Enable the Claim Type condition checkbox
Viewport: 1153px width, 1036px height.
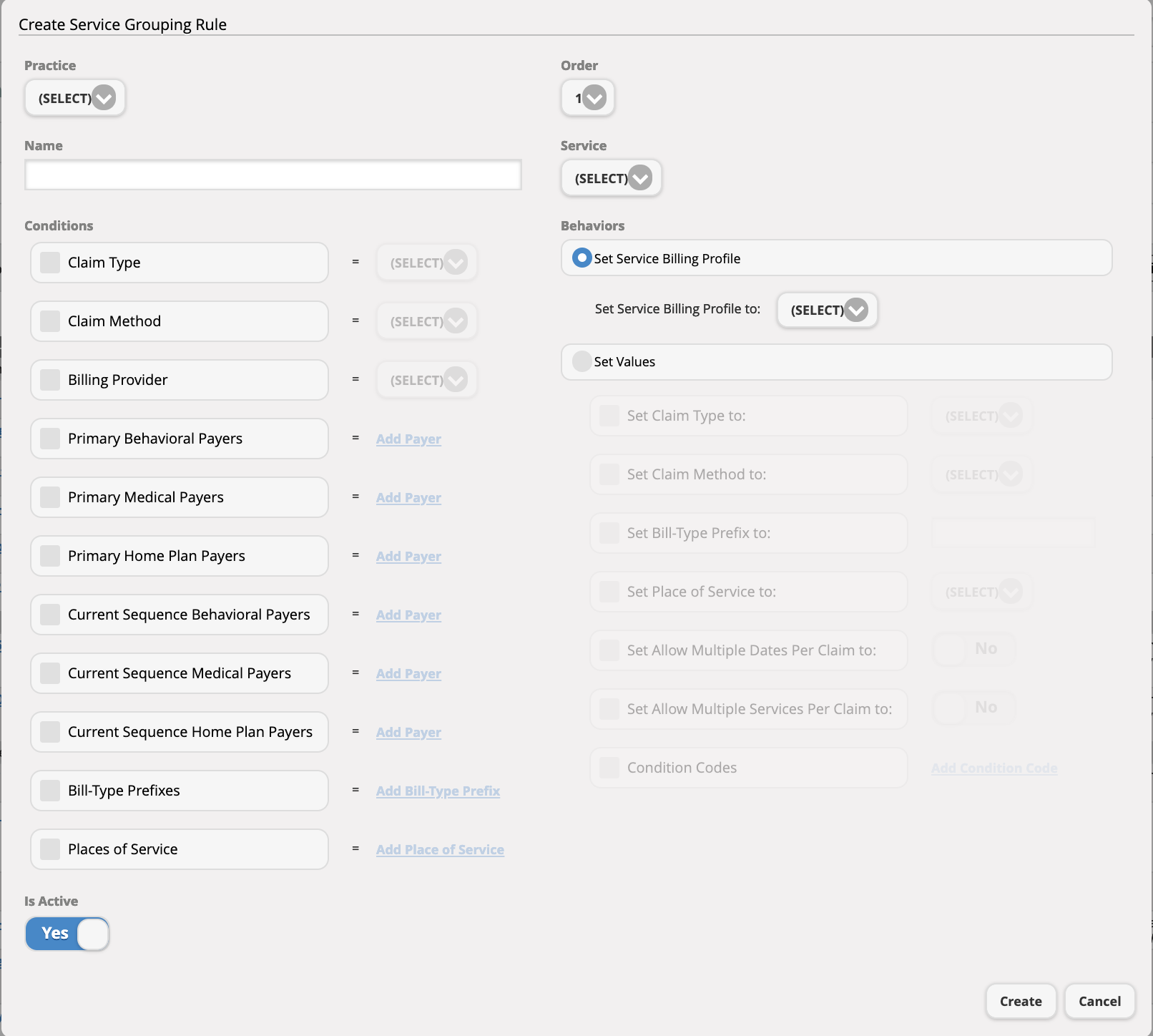click(x=49, y=263)
